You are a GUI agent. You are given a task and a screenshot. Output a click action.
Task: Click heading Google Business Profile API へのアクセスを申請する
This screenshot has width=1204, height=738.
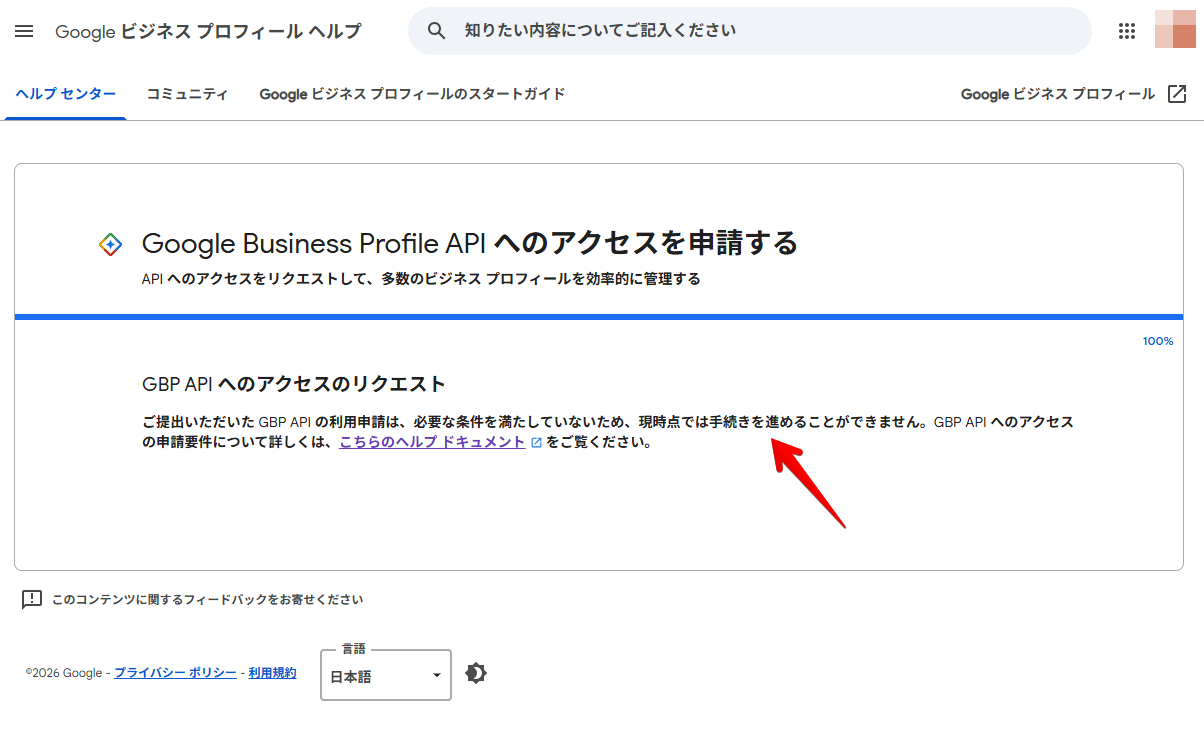(470, 243)
